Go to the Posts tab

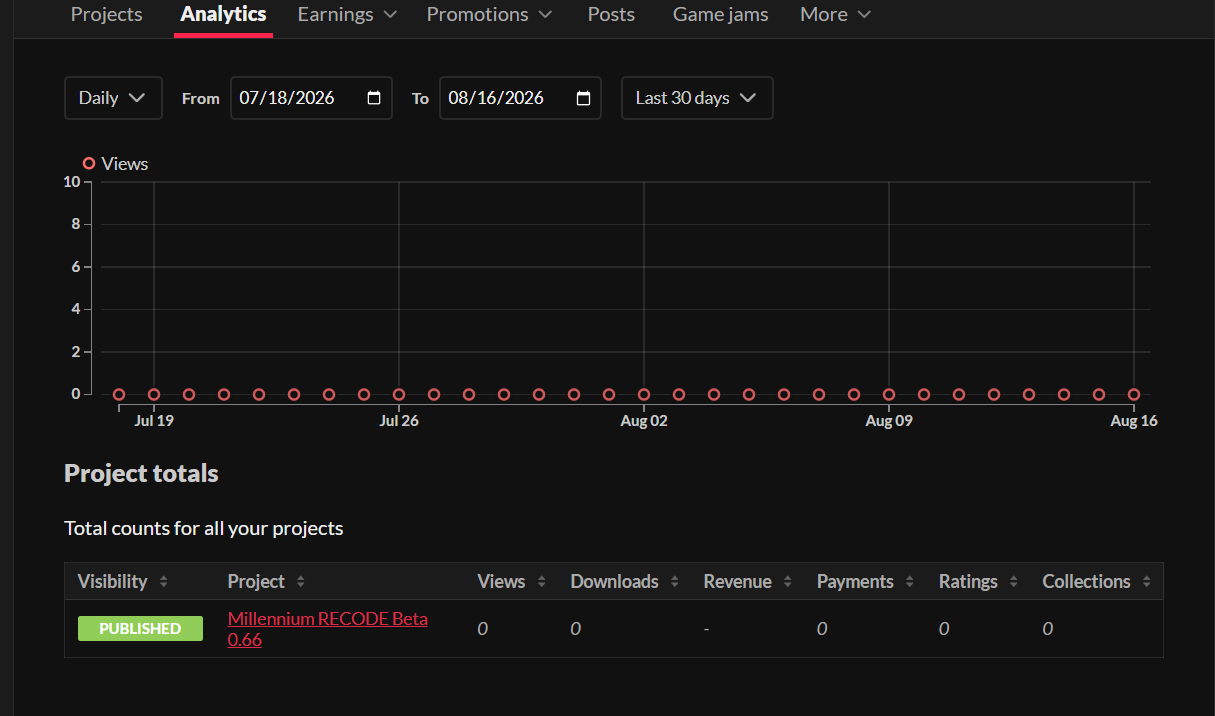(611, 14)
